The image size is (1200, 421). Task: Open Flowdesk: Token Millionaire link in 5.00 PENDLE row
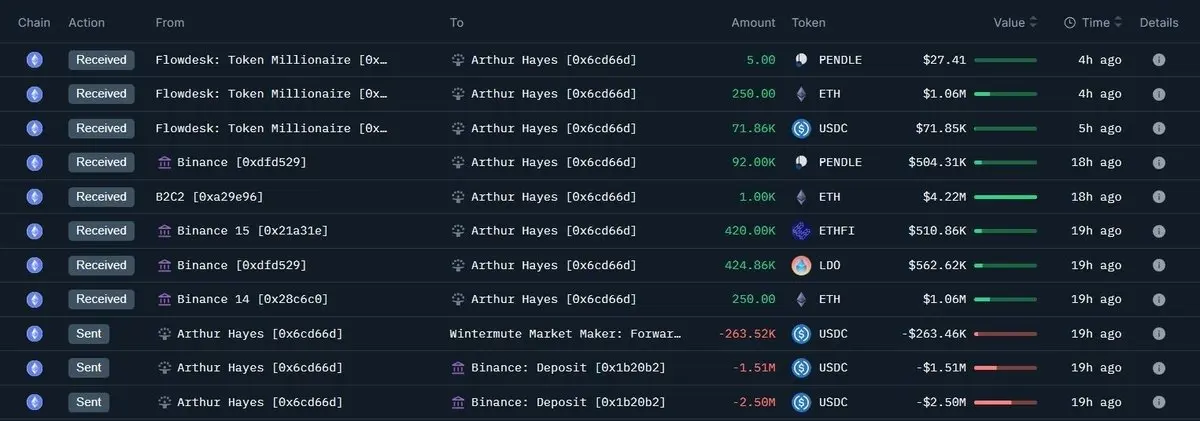(x=271, y=60)
